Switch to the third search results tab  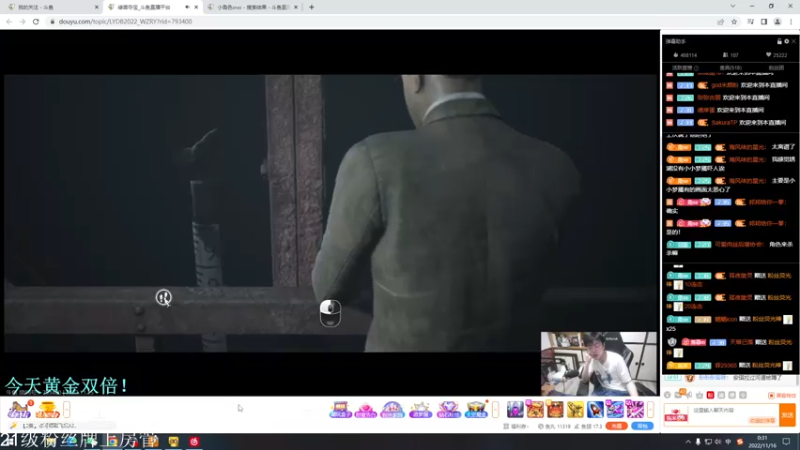point(253,7)
